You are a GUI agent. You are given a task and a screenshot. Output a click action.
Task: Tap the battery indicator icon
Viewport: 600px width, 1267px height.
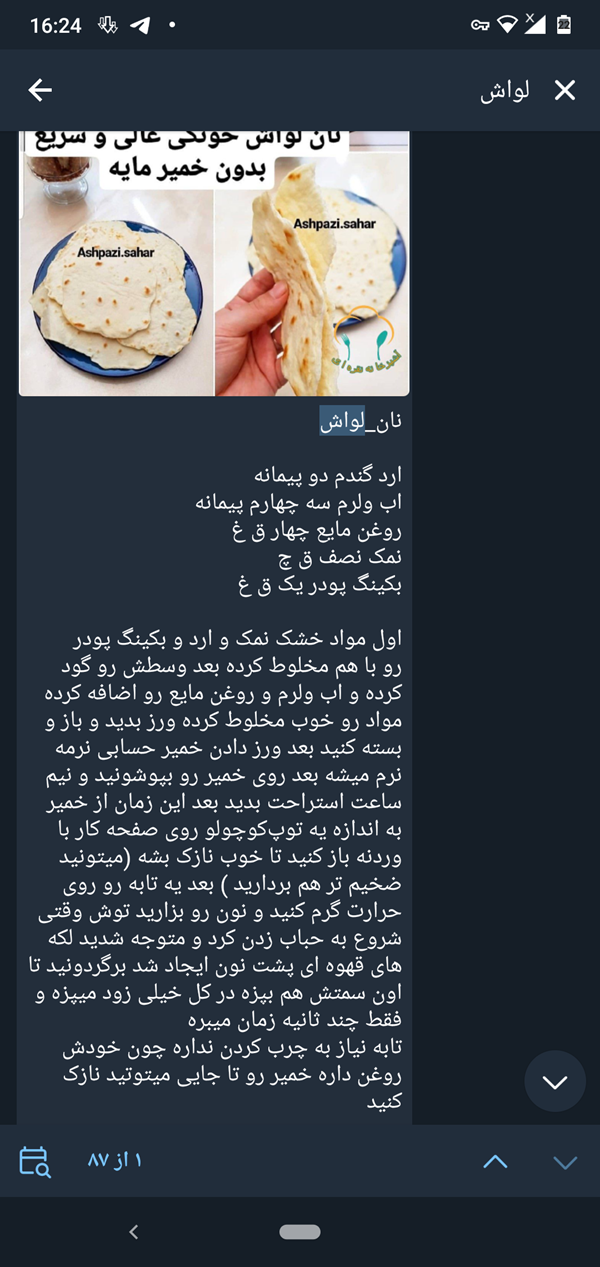[x=564, y=26]
